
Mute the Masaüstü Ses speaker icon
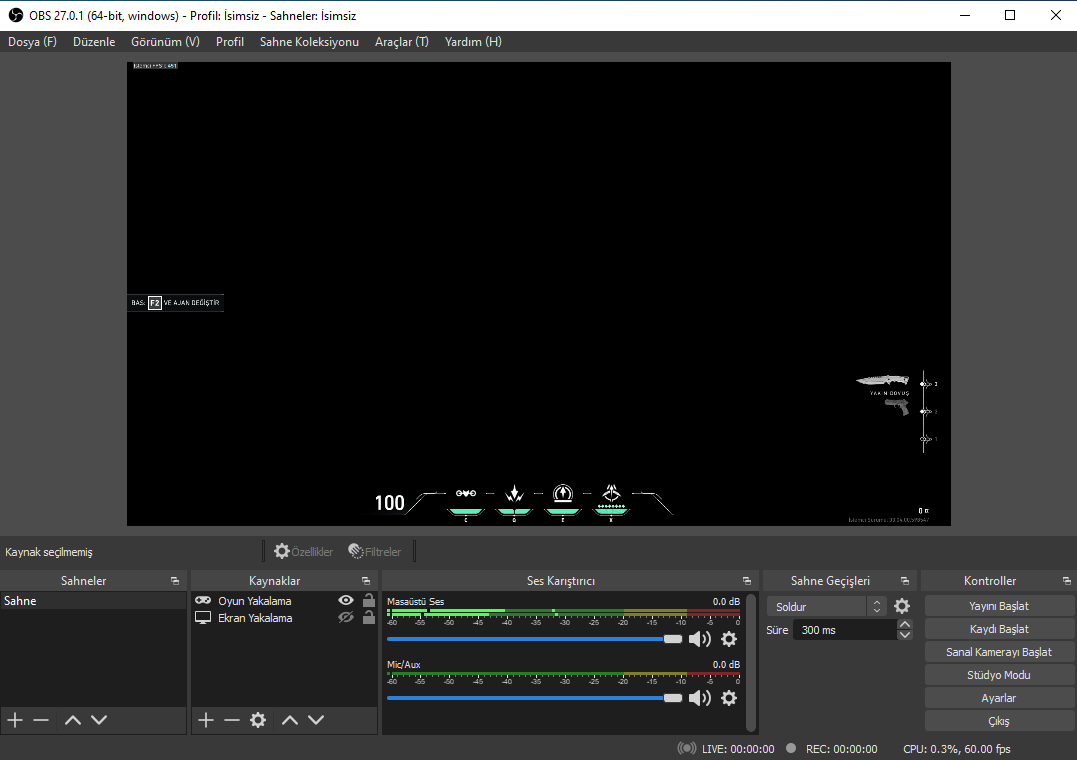pos(699,639)
